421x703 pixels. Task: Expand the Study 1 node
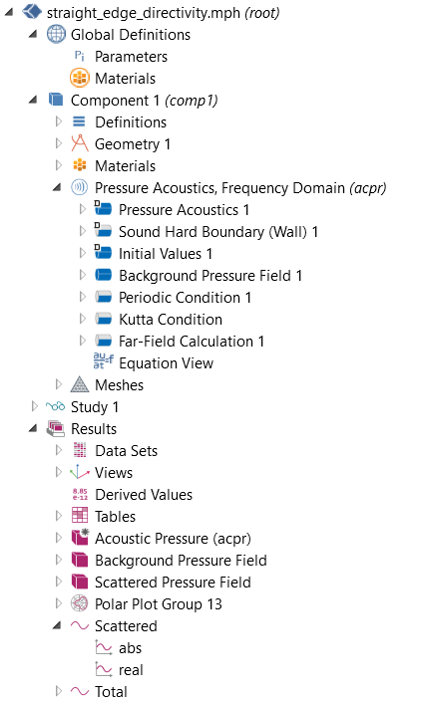(35, 406)
